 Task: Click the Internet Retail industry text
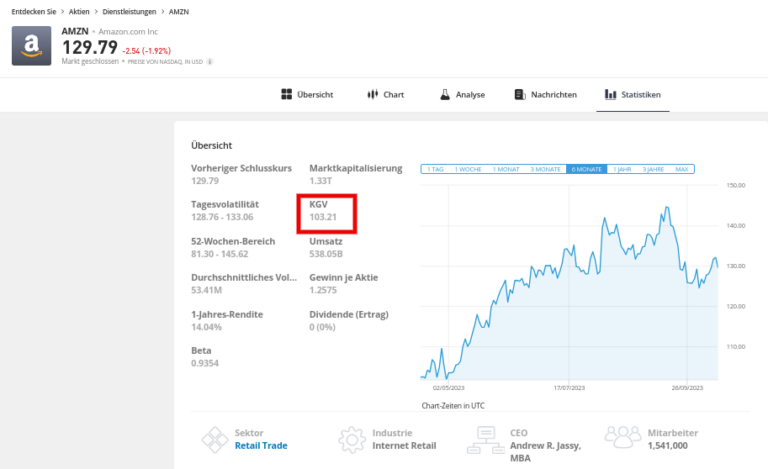point(404,446)
